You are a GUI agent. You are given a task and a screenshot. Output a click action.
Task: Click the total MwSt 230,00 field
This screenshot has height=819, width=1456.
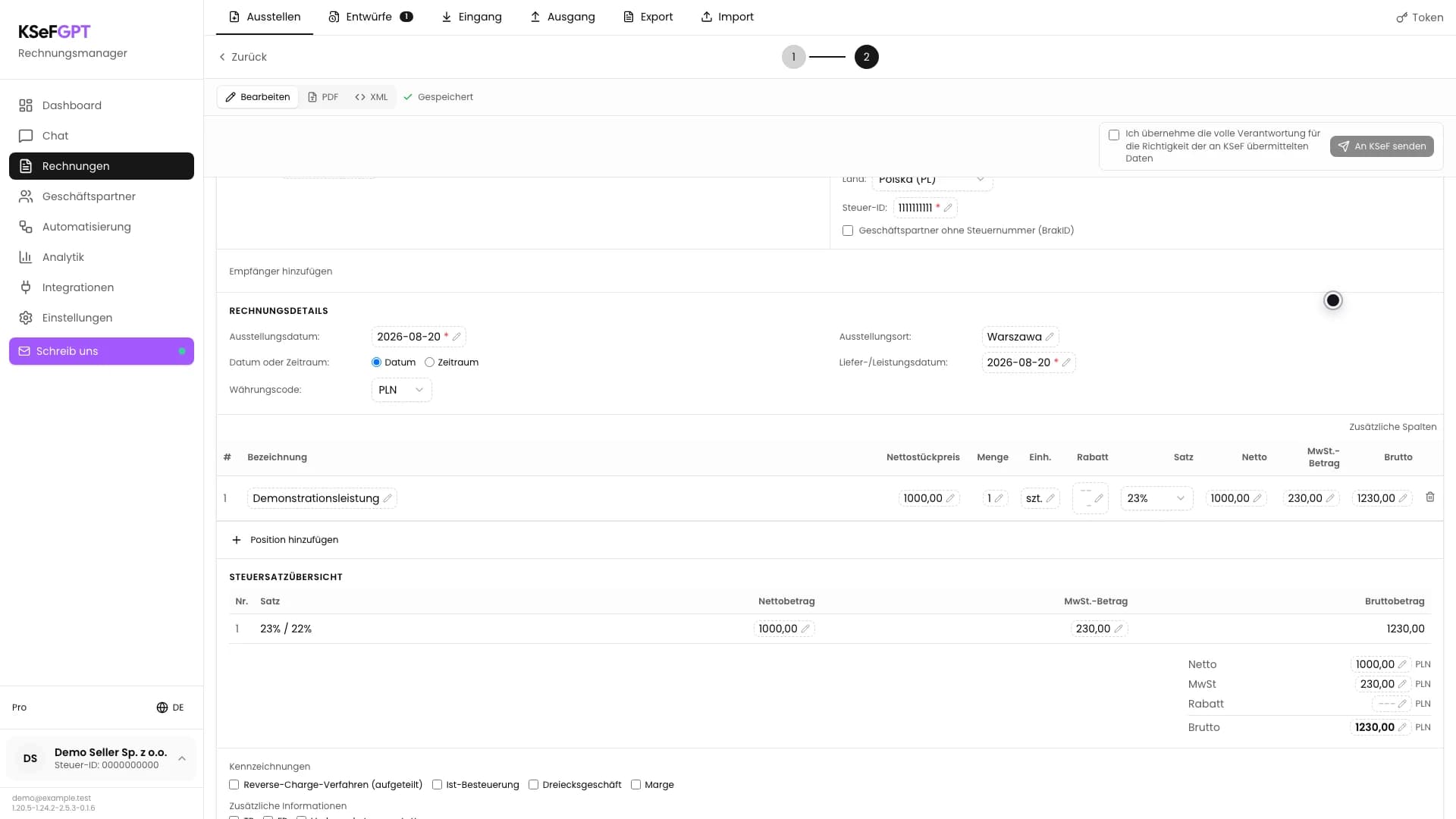coord(1382,684)
